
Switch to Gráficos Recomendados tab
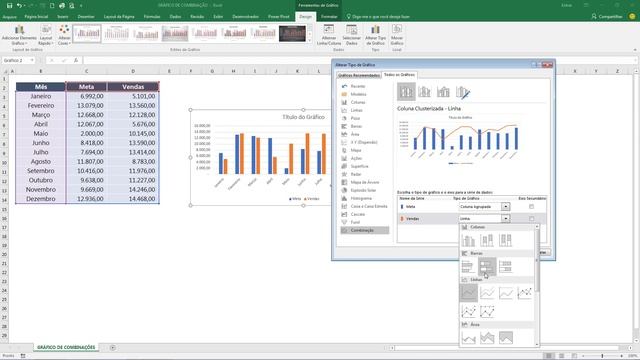coord(359,76)
